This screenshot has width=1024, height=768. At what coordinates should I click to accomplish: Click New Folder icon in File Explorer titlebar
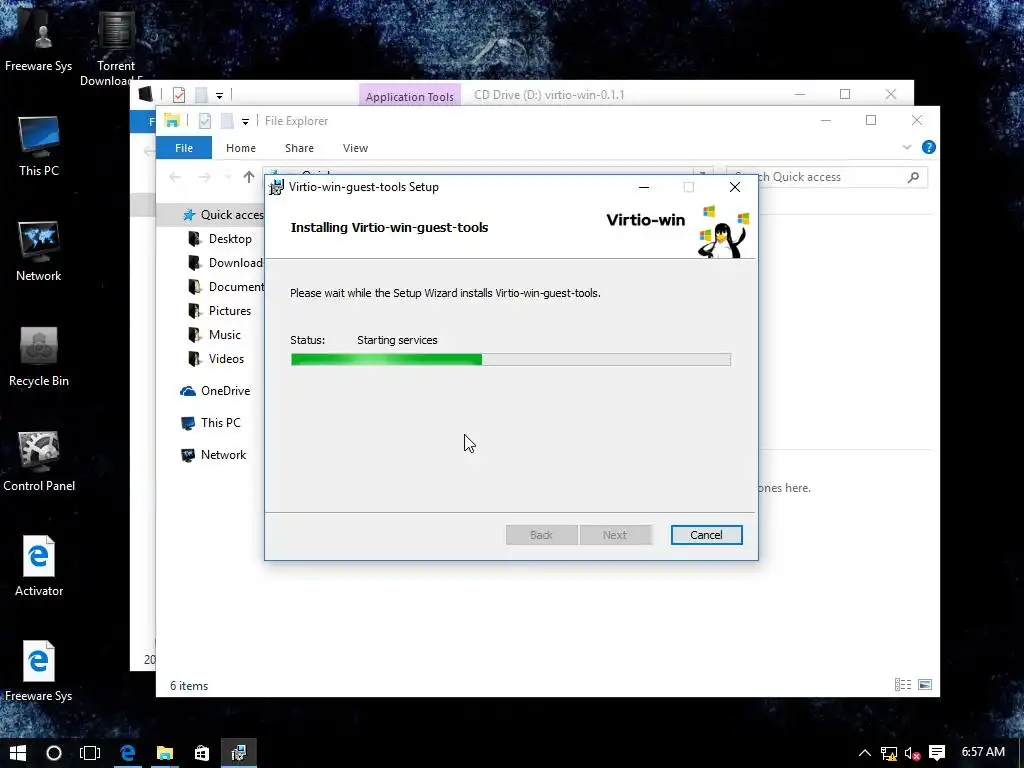pos(227,121)
